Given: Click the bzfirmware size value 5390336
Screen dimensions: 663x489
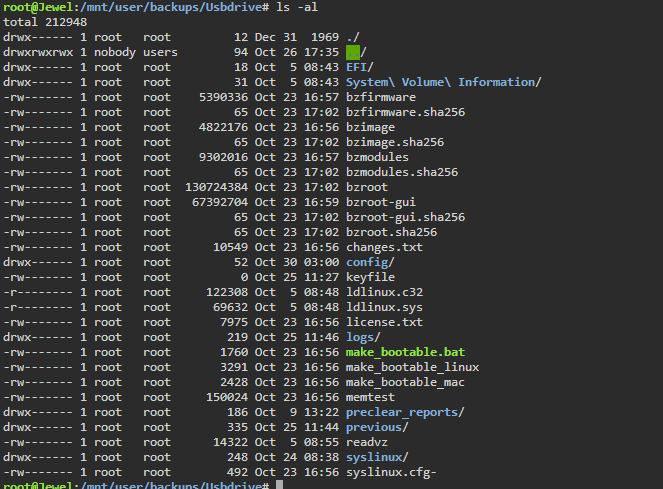Looking at the screenshot, I should [223, 97].
